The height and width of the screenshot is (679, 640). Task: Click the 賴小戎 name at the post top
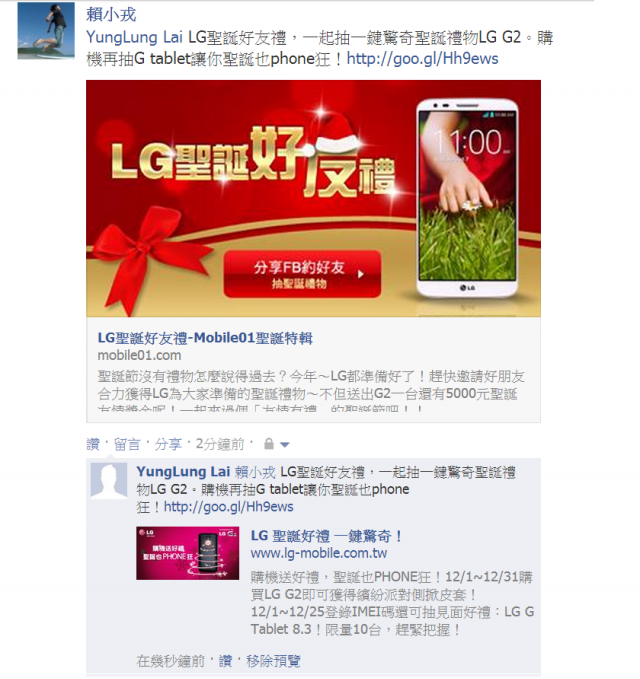(111, 15)
